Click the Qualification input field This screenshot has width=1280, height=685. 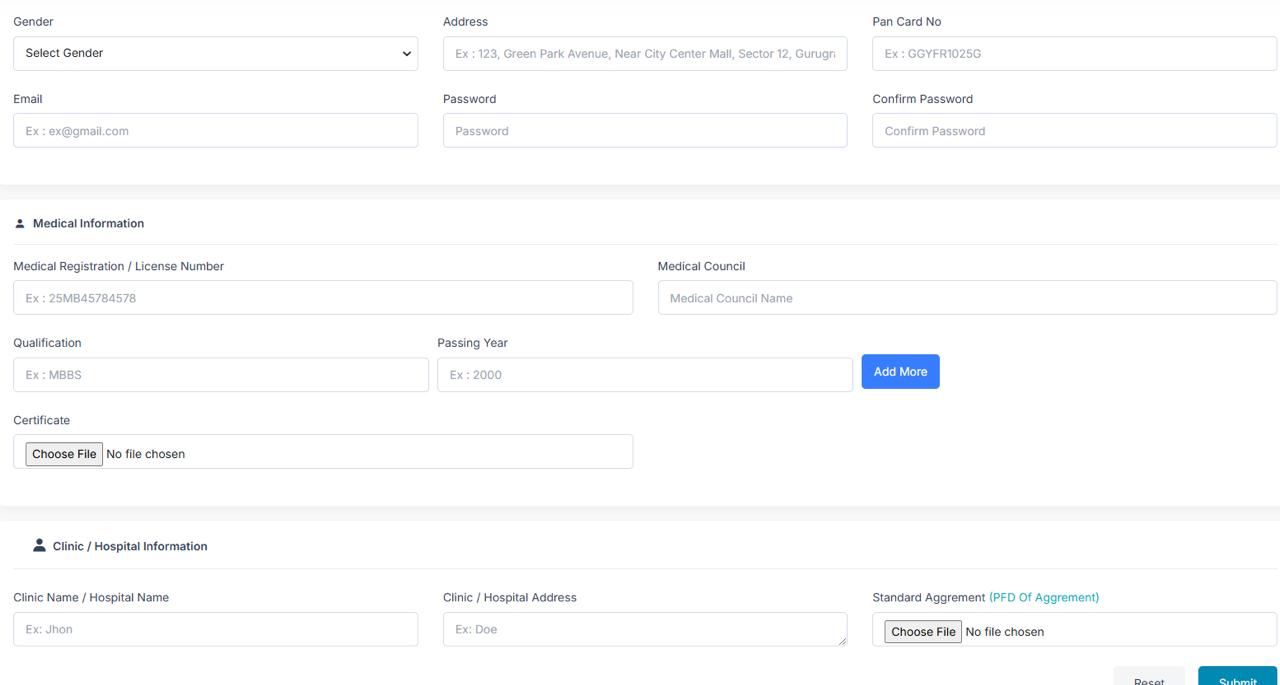pos(220,375)
